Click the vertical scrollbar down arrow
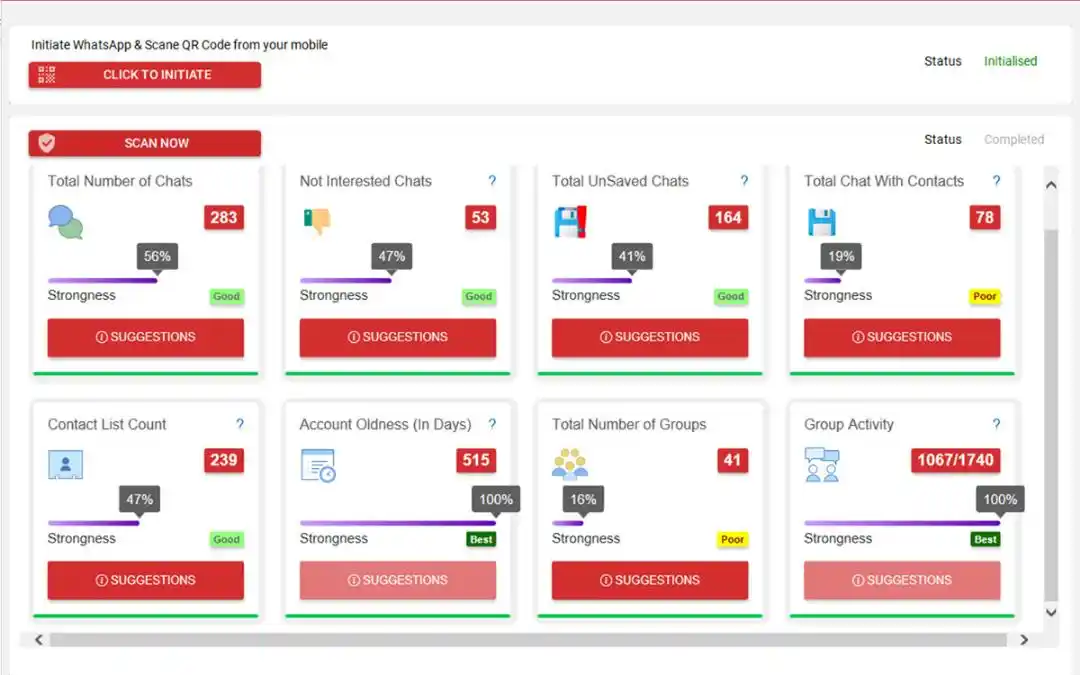The width and height of the screenshot is (1080, 675). [x=1050, y=612]
